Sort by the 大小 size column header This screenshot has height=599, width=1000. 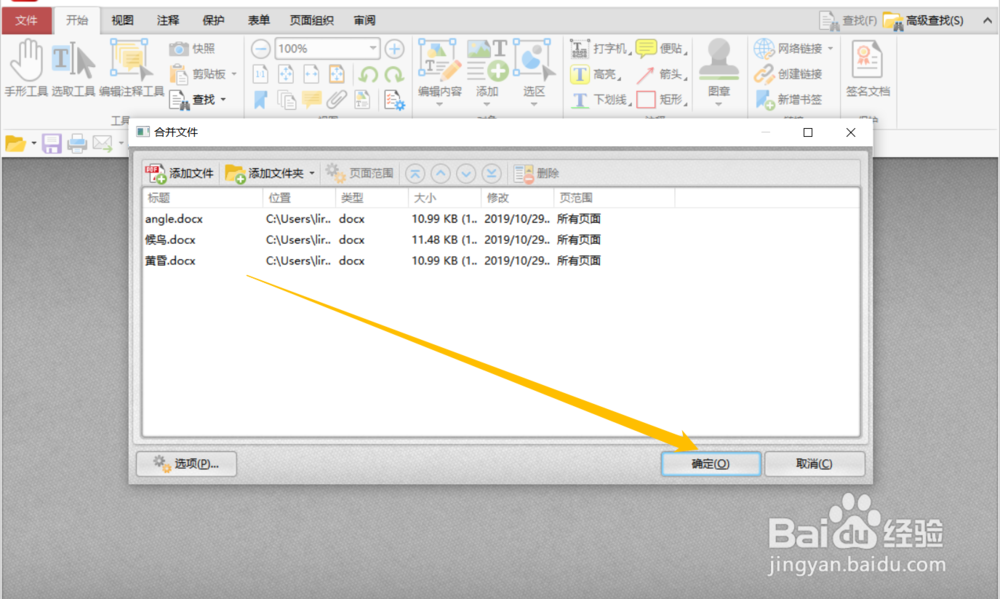(444, 198)
